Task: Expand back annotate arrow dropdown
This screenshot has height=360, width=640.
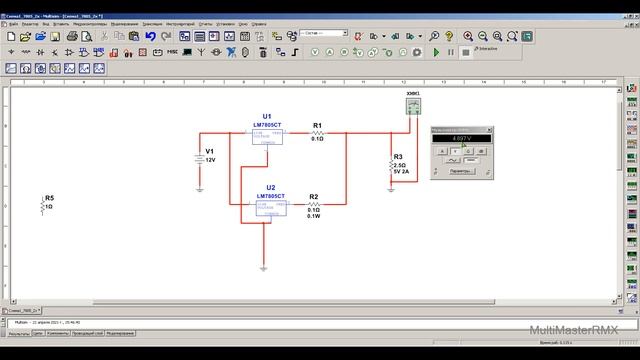Action: [384, 36]
